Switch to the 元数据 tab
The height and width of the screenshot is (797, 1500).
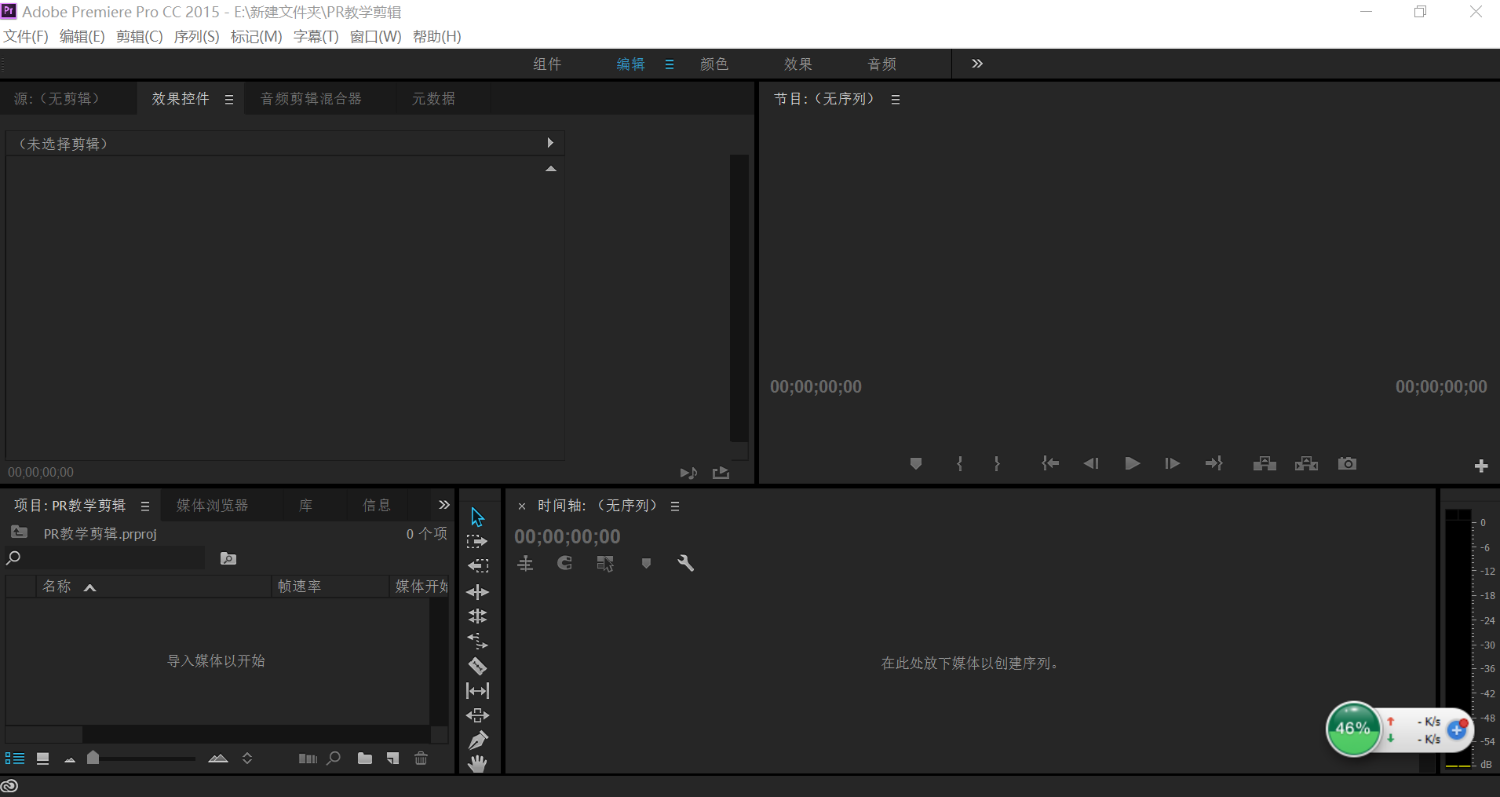click(x=434, y=99)
